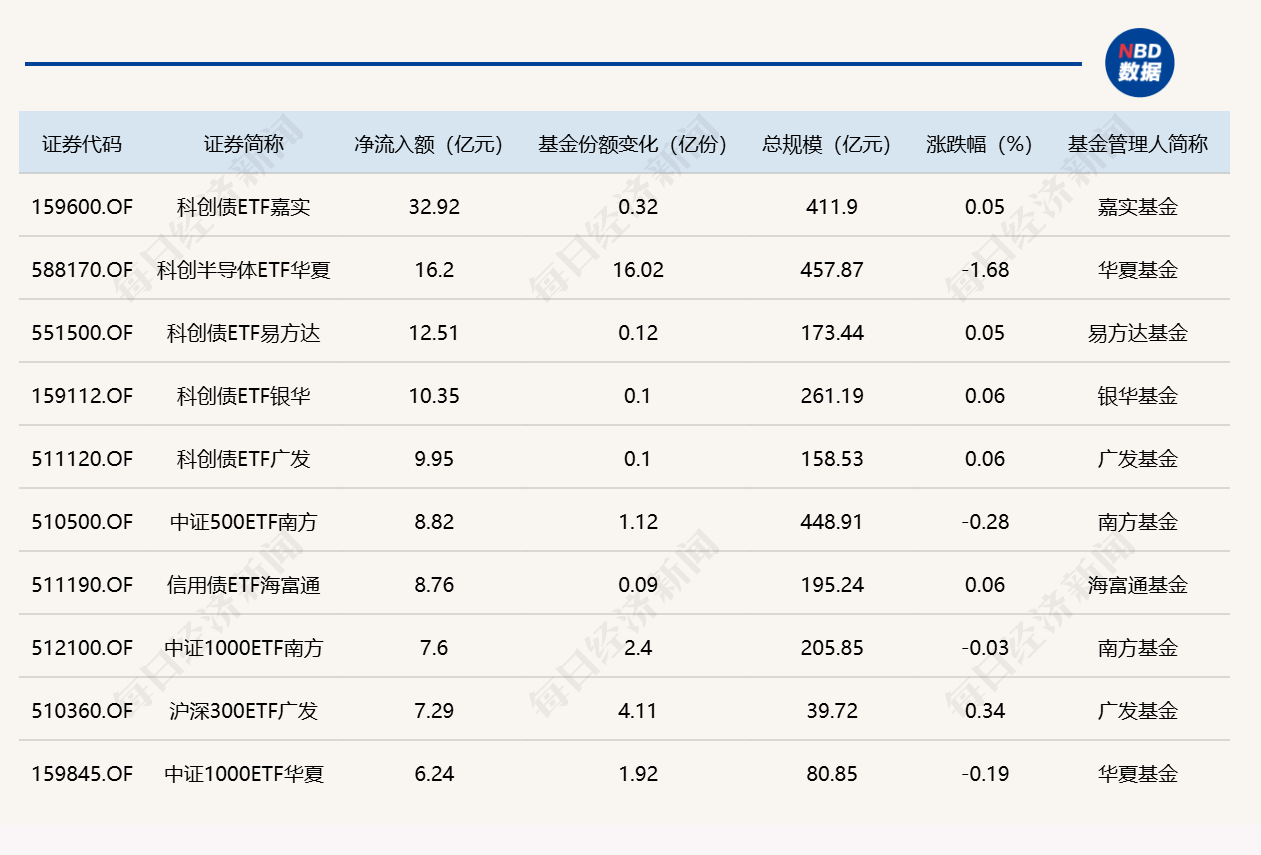The width and height of the screenshot is (1261, 855).
Task: Select manager cell 易方达基金
Action: click(x=1138, y=333)
